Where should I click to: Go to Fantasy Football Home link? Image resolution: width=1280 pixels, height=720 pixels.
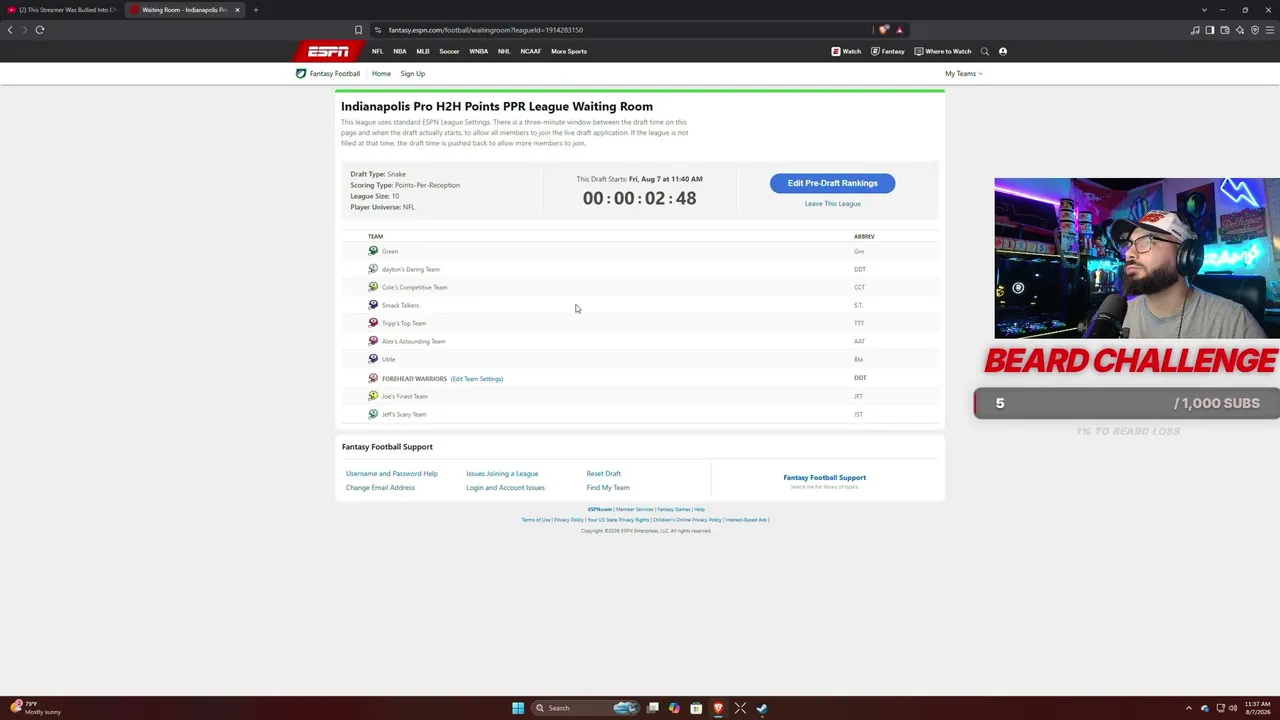[381, 74]
